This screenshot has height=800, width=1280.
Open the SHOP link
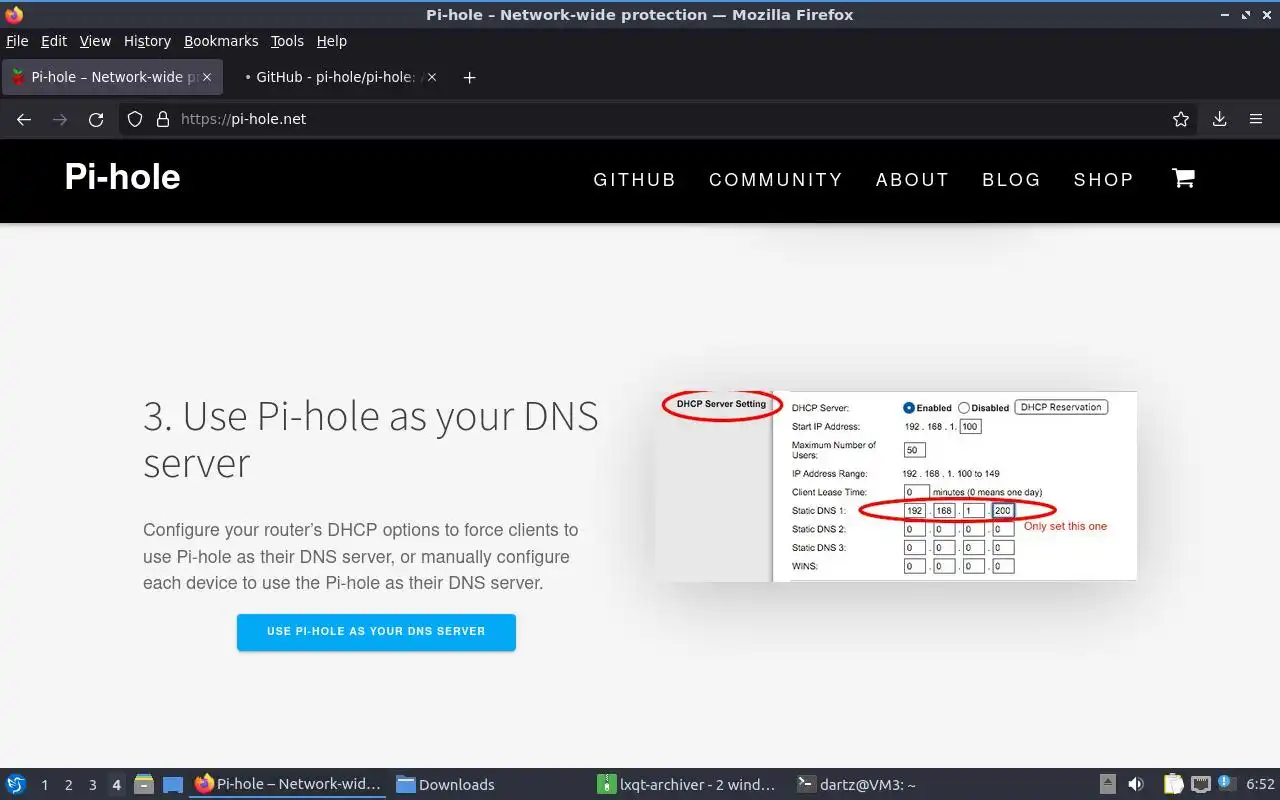pyautogui.click(x=1103, y=180)
